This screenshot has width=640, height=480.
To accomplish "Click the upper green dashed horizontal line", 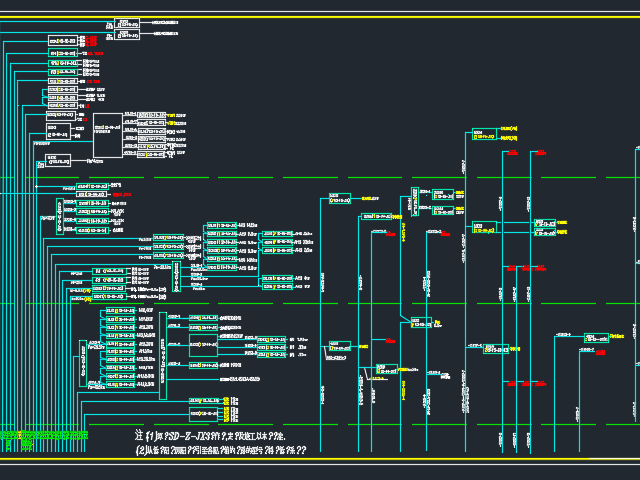I will 320,178.
